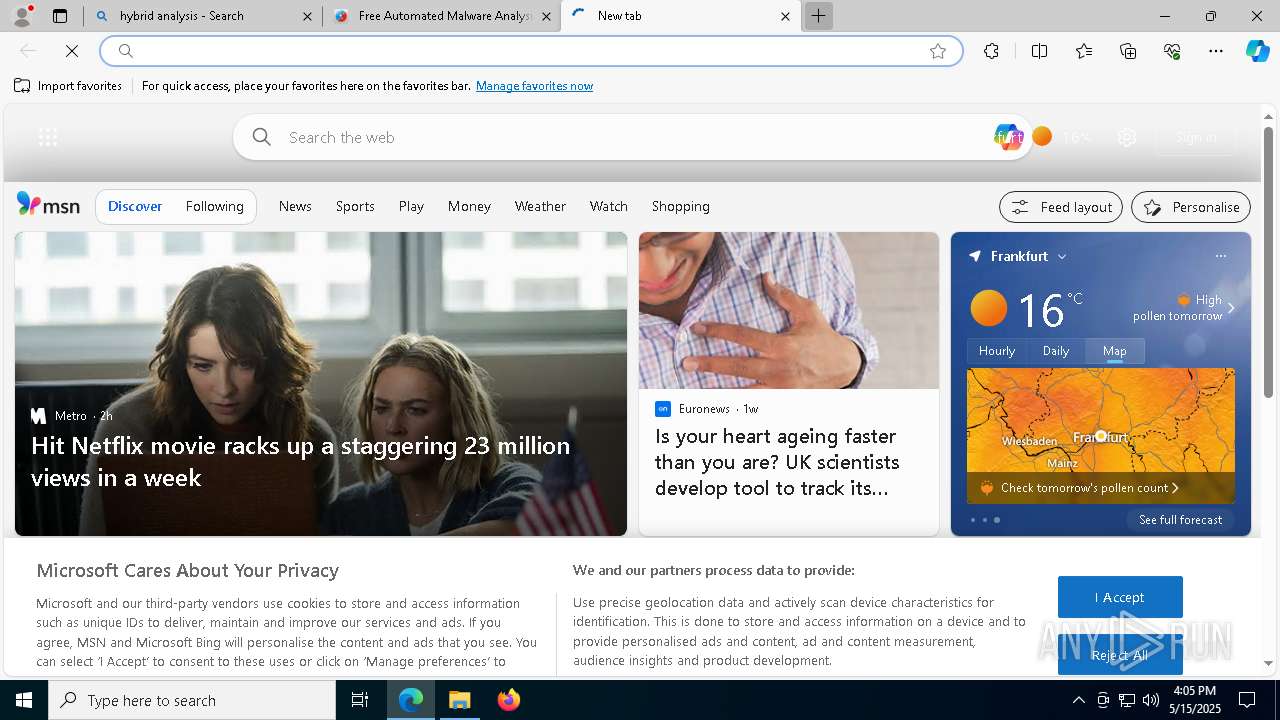Click the MSN logo

(48, 205)
